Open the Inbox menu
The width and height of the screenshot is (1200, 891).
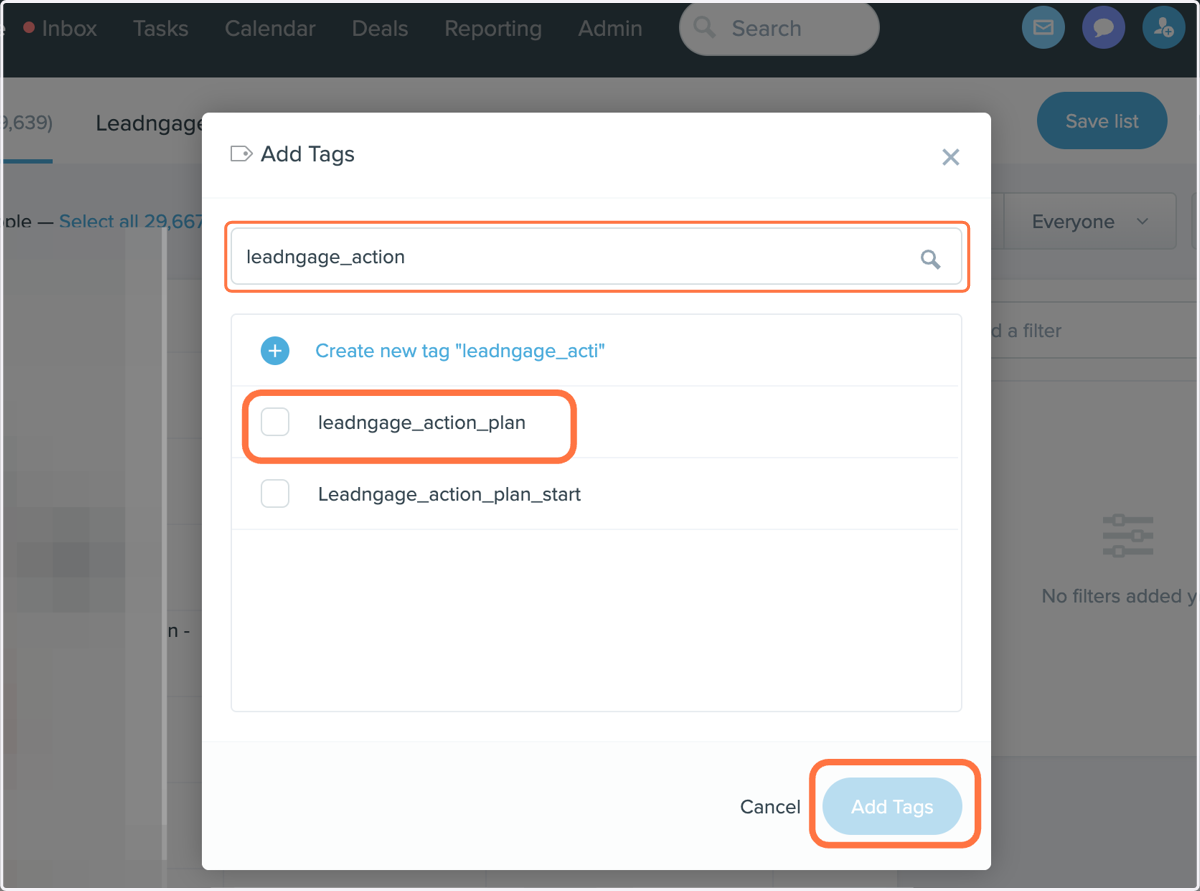68,28
